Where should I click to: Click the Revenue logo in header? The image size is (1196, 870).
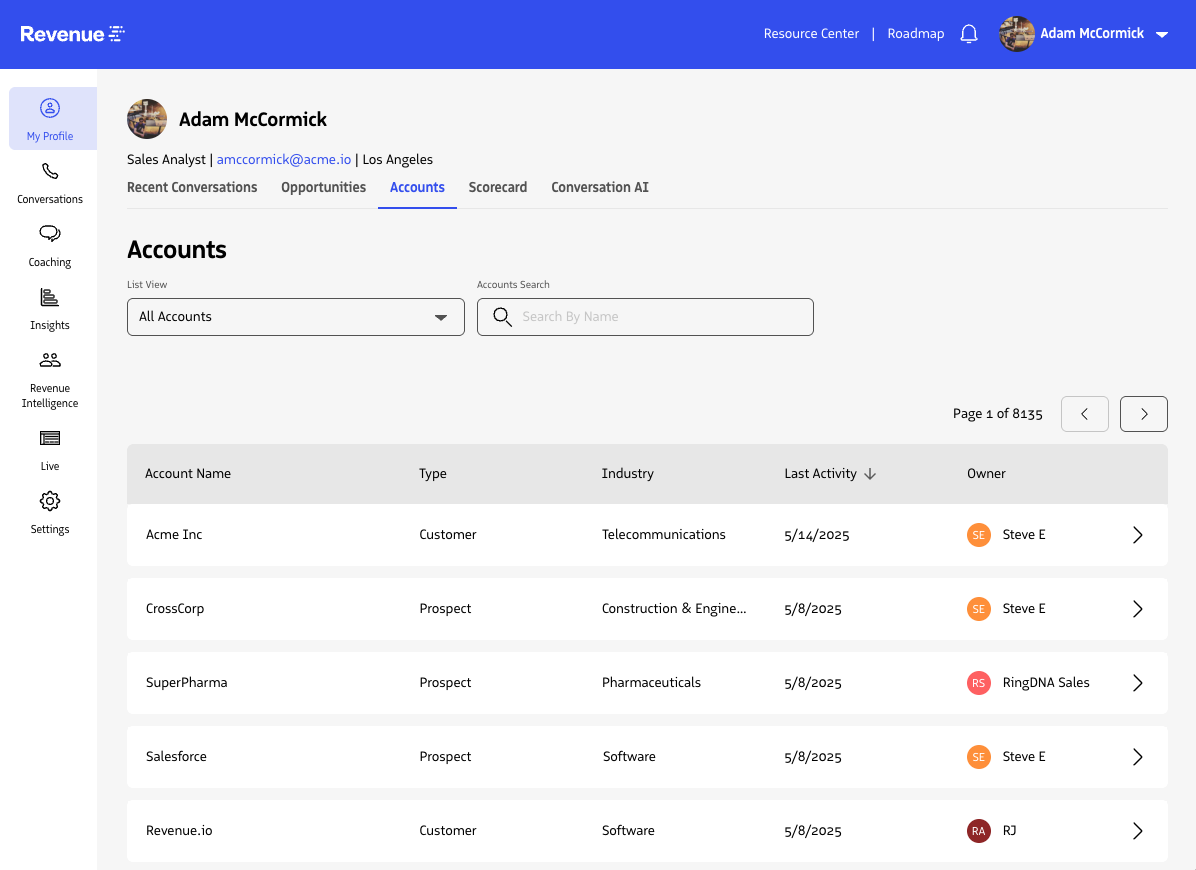pos(72,34)
